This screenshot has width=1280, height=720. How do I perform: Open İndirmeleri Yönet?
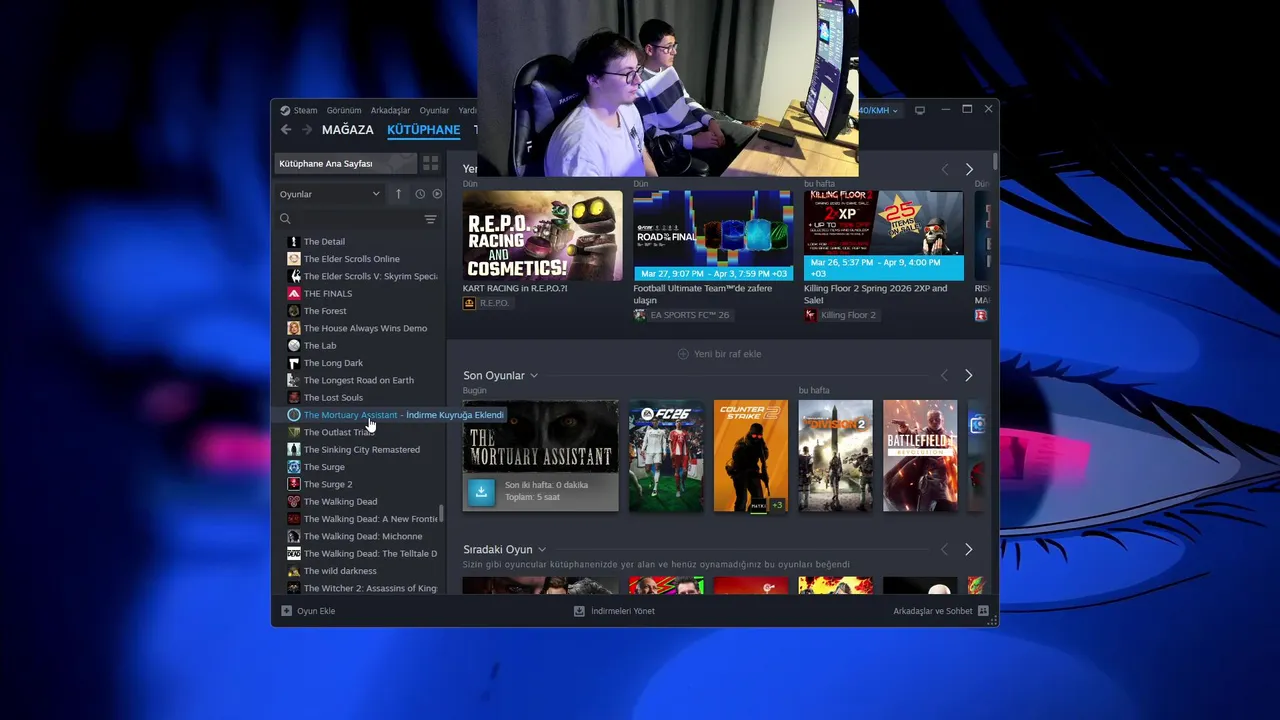click(614, 611)
